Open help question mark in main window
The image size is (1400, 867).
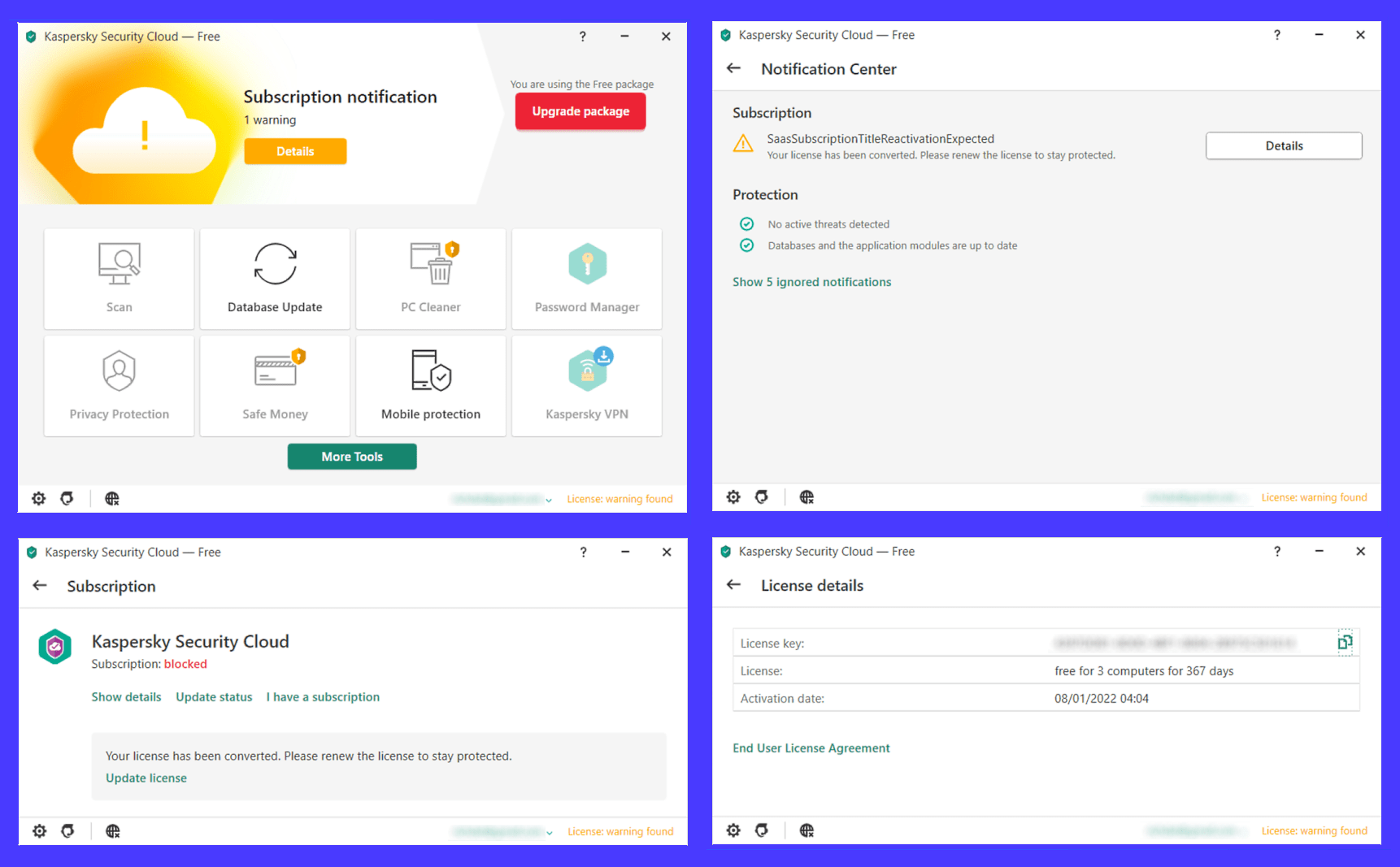tap(582, 37)
